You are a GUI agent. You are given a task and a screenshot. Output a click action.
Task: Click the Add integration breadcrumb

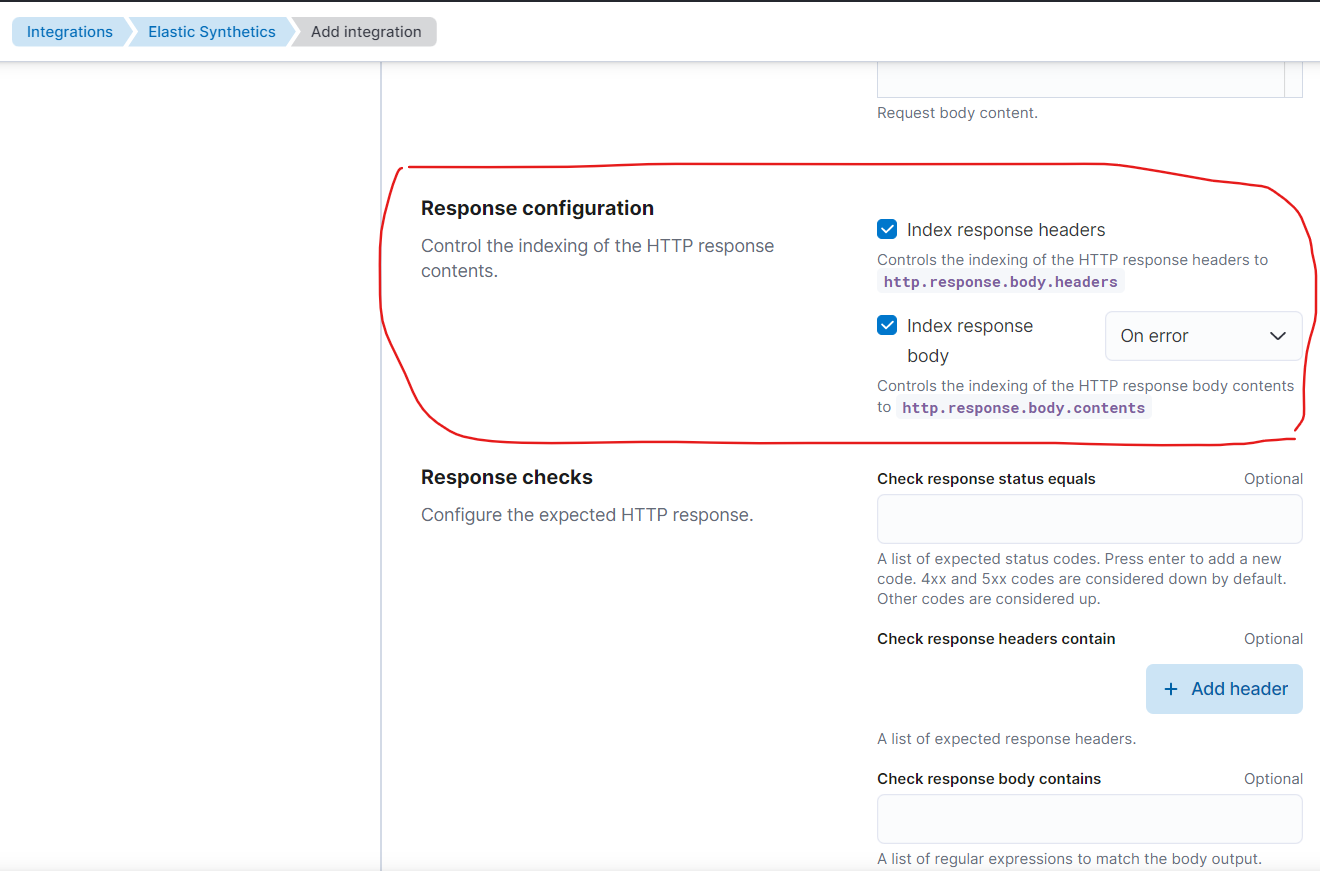click(366, 32)
